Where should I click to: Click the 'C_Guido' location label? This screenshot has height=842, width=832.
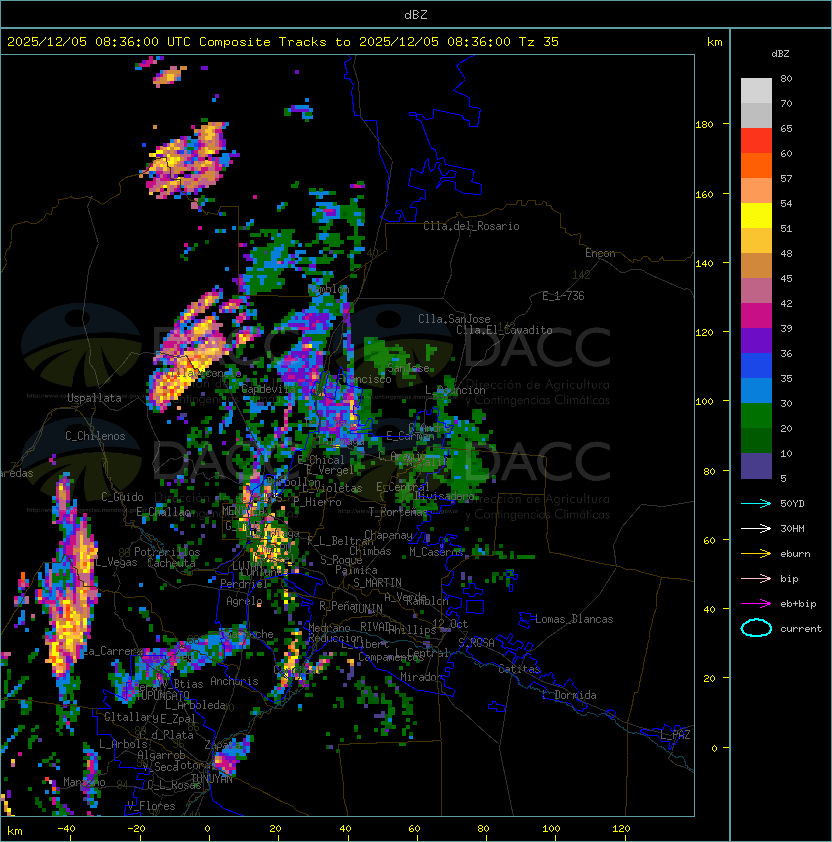click(122, 497)
